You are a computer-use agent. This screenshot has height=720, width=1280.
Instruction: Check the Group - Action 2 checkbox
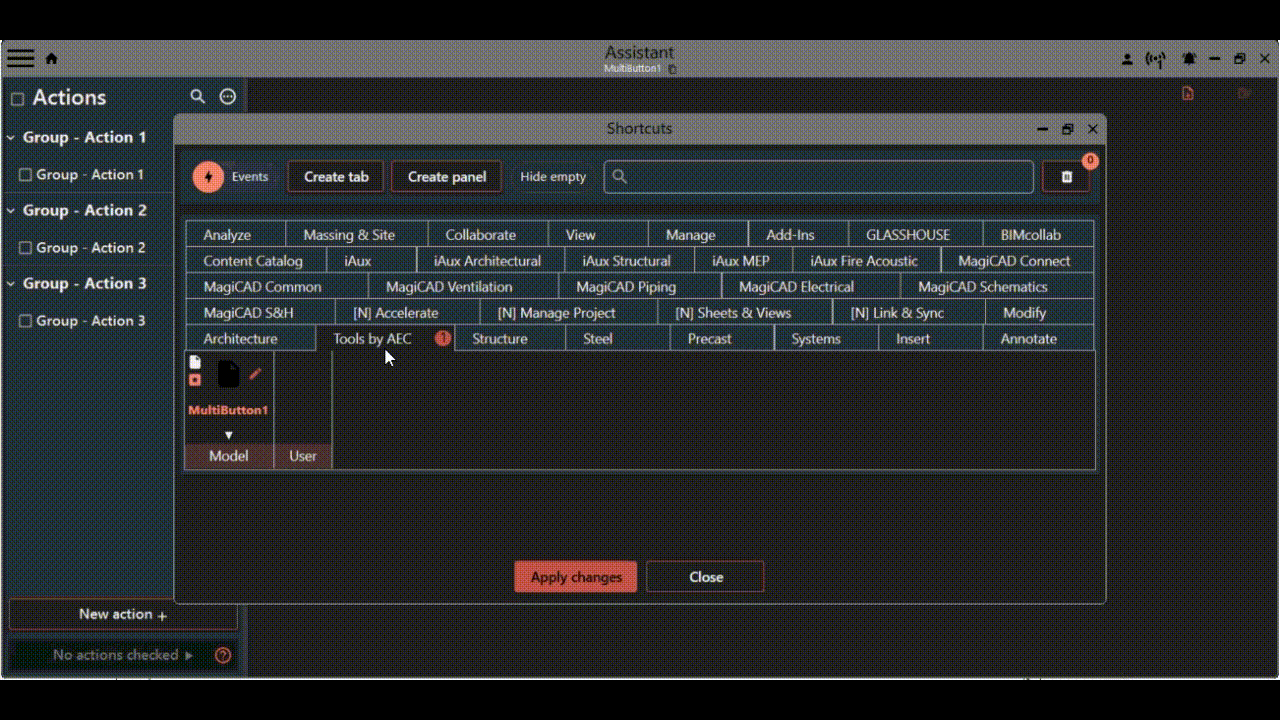tap(26, 248)
